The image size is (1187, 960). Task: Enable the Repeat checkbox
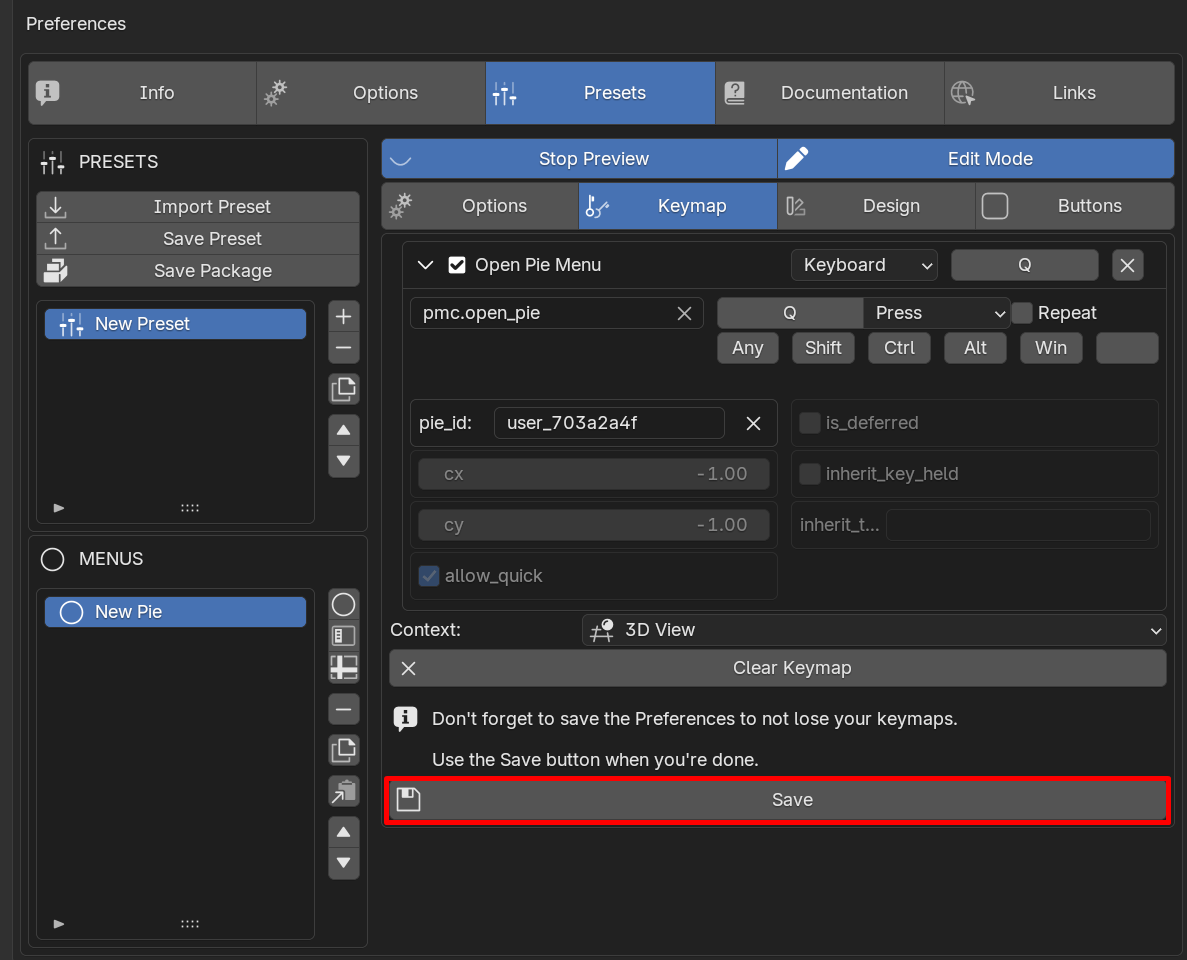pos(1022,313)
